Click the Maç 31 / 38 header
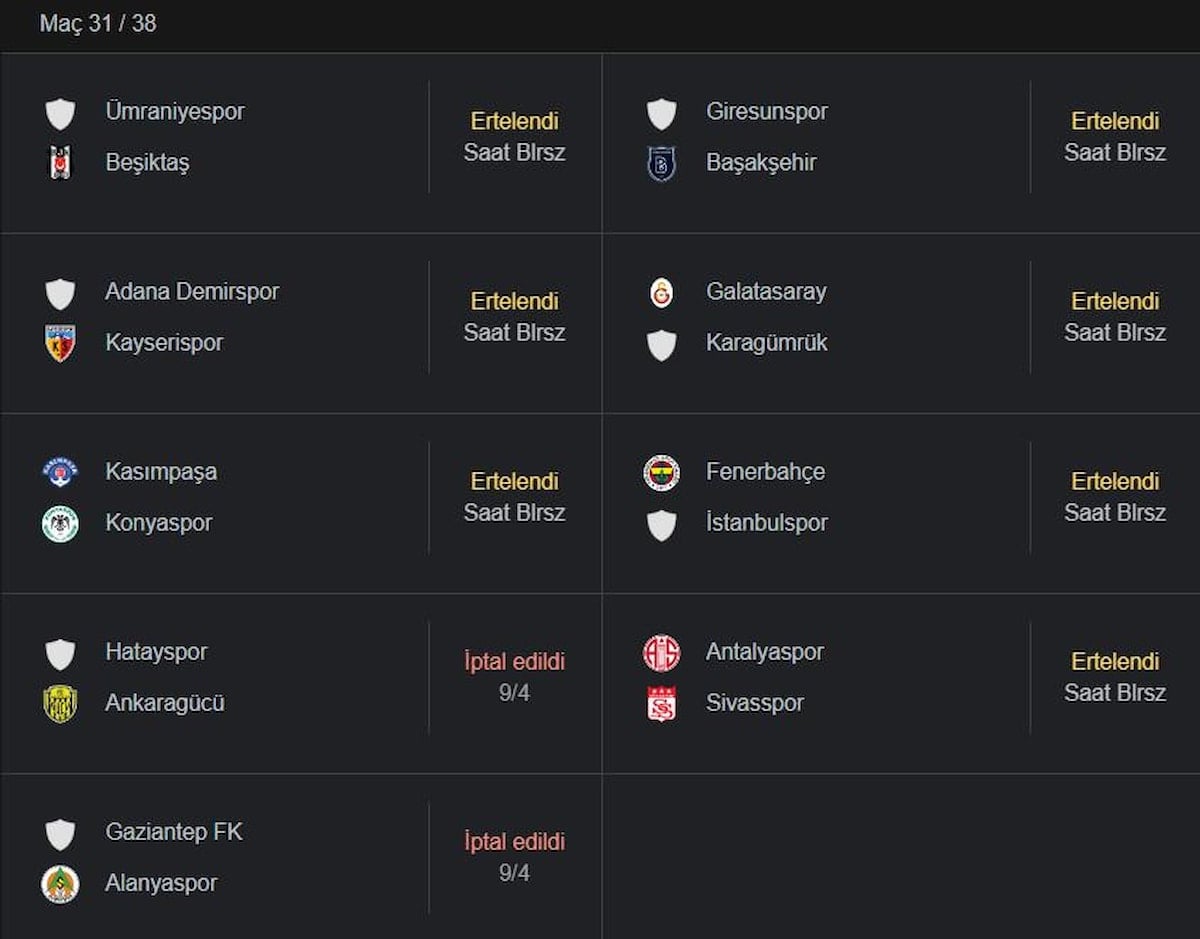This screenshot has height=939, width=1200. (98, 23)
